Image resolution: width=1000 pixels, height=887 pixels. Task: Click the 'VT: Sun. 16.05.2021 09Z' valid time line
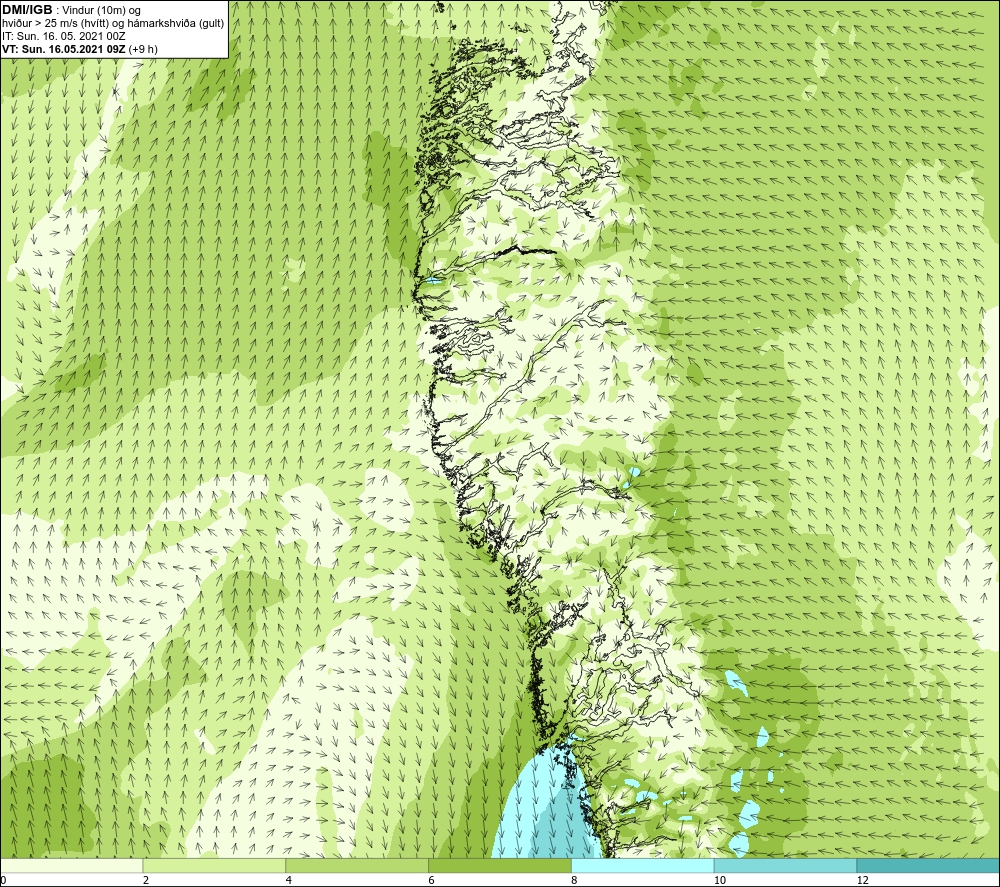point(64,49)
